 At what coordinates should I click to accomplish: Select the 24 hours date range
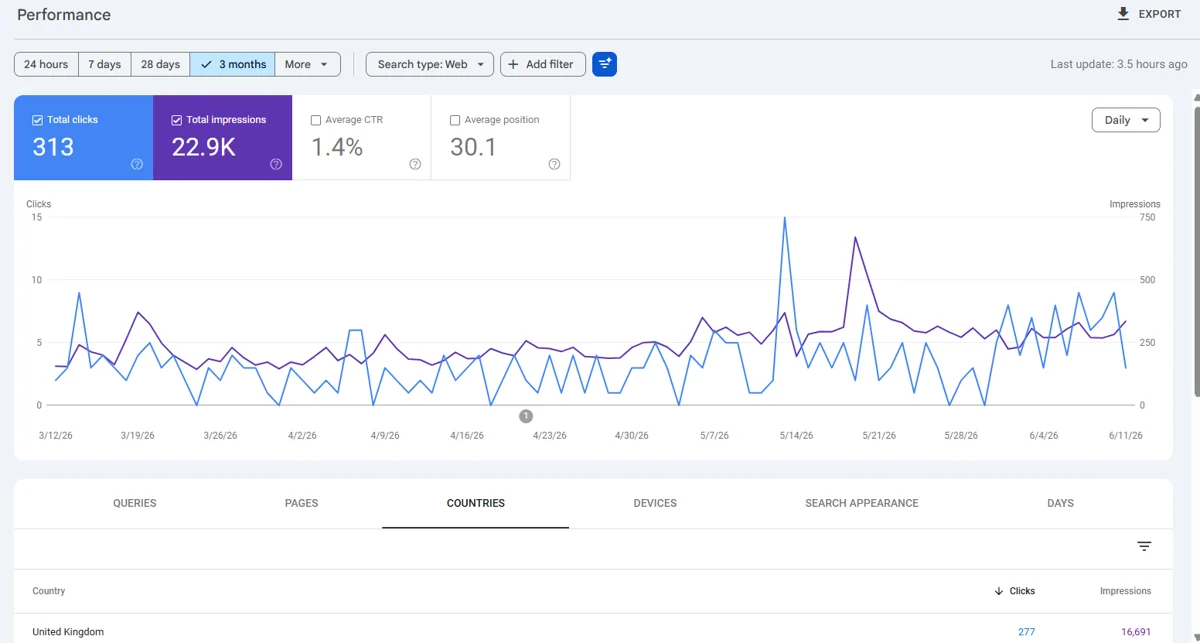(46, 64)
